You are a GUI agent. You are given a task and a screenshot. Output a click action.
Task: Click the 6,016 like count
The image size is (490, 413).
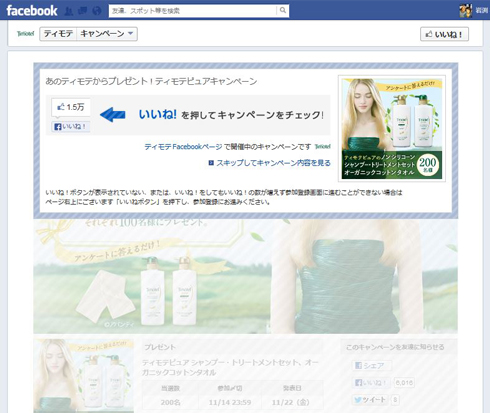[404, 383]
